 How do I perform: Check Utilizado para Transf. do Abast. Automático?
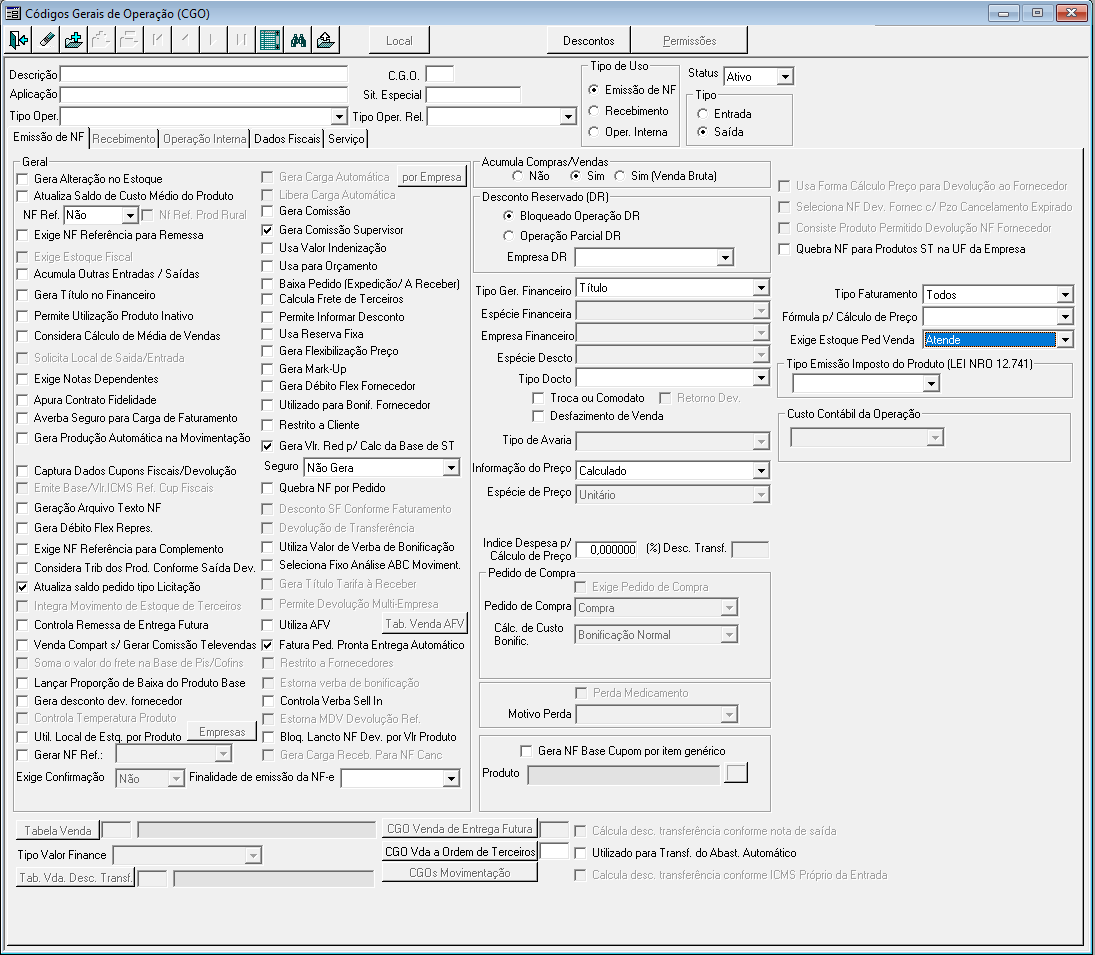pyautogui.click(x=580, y=853)
